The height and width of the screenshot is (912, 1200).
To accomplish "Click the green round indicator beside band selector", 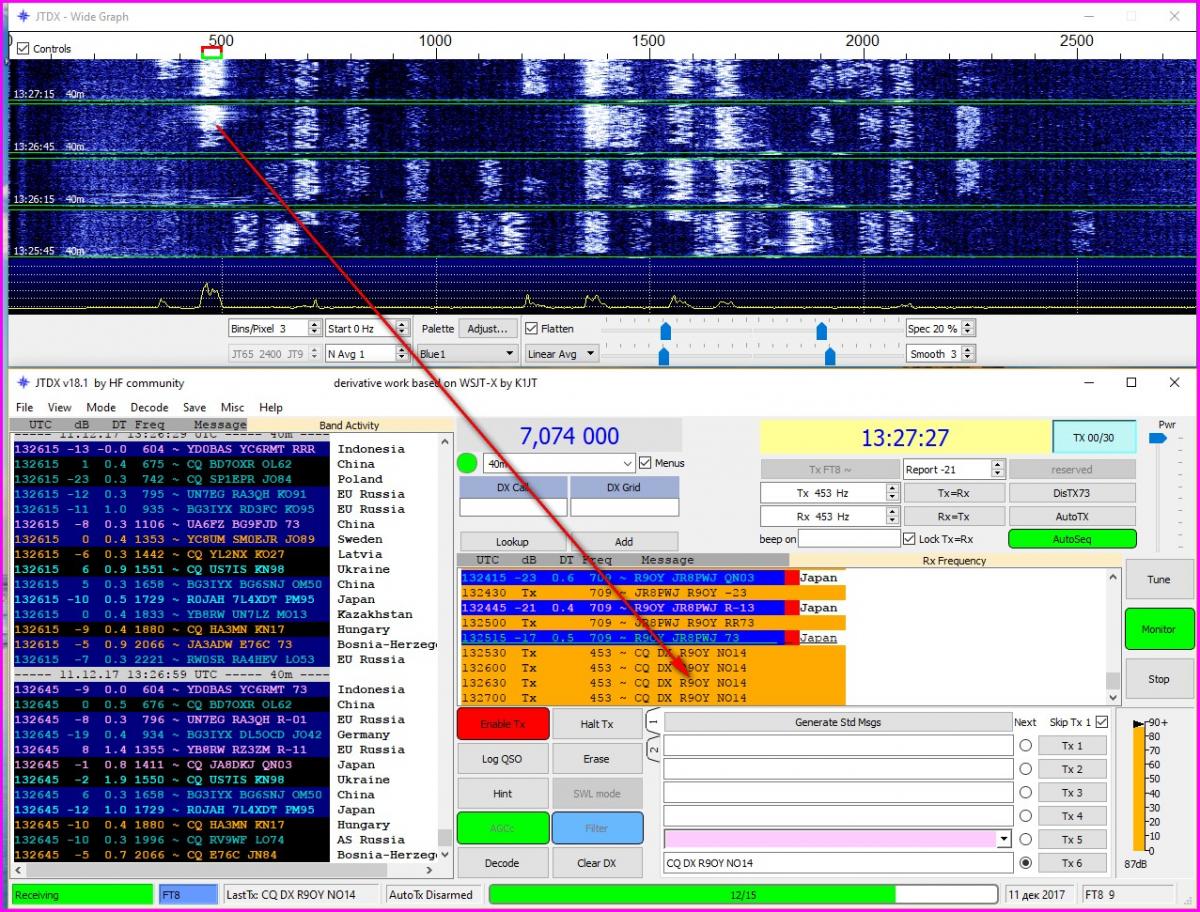I will (x=466, y=463).
